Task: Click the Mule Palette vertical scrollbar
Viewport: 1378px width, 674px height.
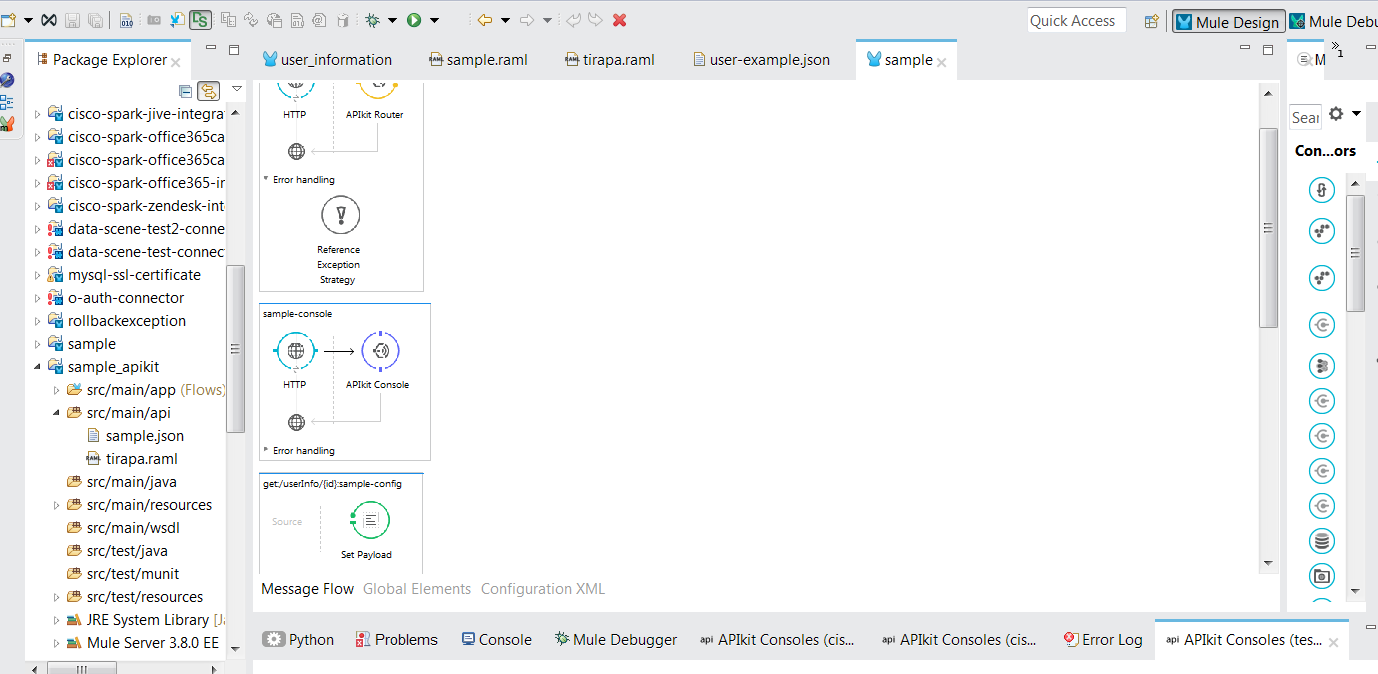Action: pyautogui.click(x=1355, y=253)
